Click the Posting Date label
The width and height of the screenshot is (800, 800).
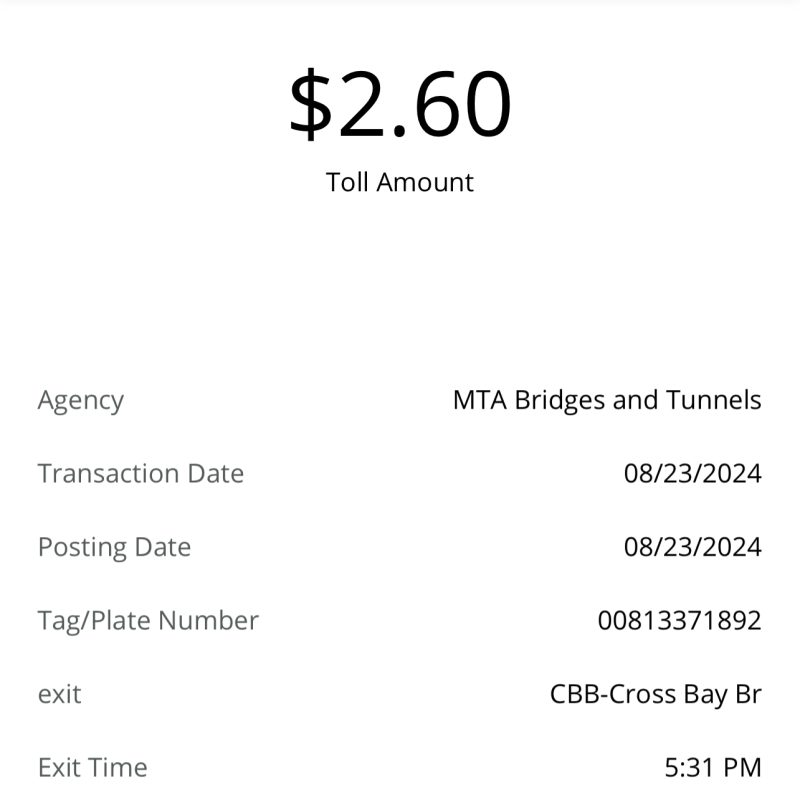(114, 547)
